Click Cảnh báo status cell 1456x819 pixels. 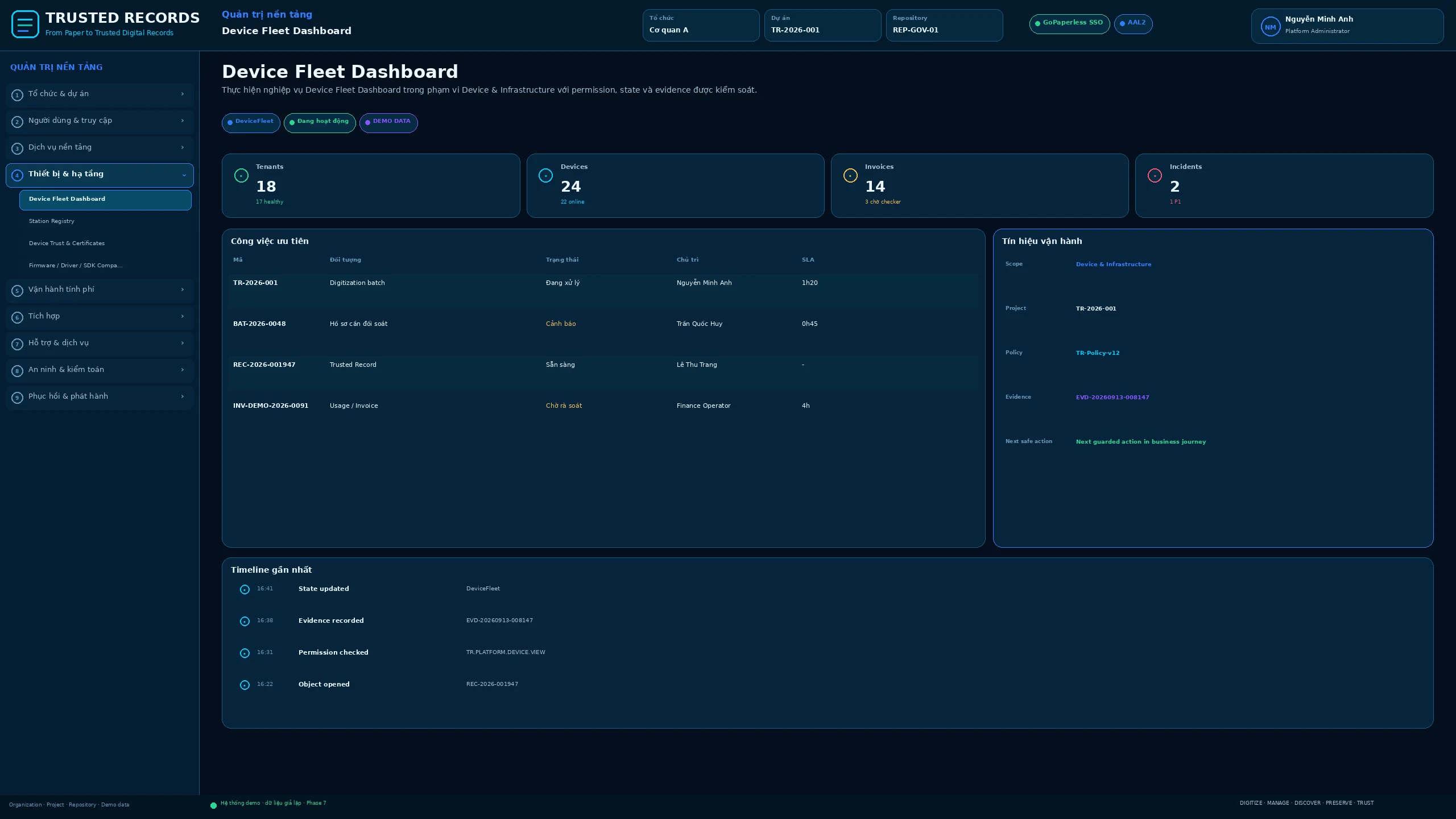pyautogui.click(x=561, y=324)
